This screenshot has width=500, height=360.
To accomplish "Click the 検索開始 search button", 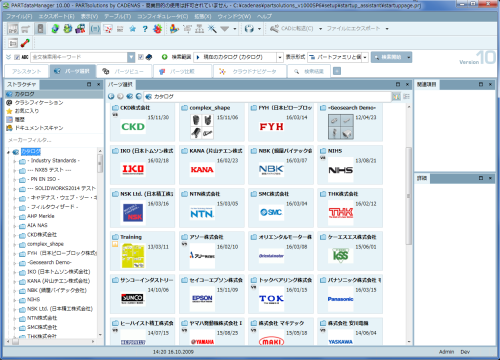I will [x=388, y=57].
